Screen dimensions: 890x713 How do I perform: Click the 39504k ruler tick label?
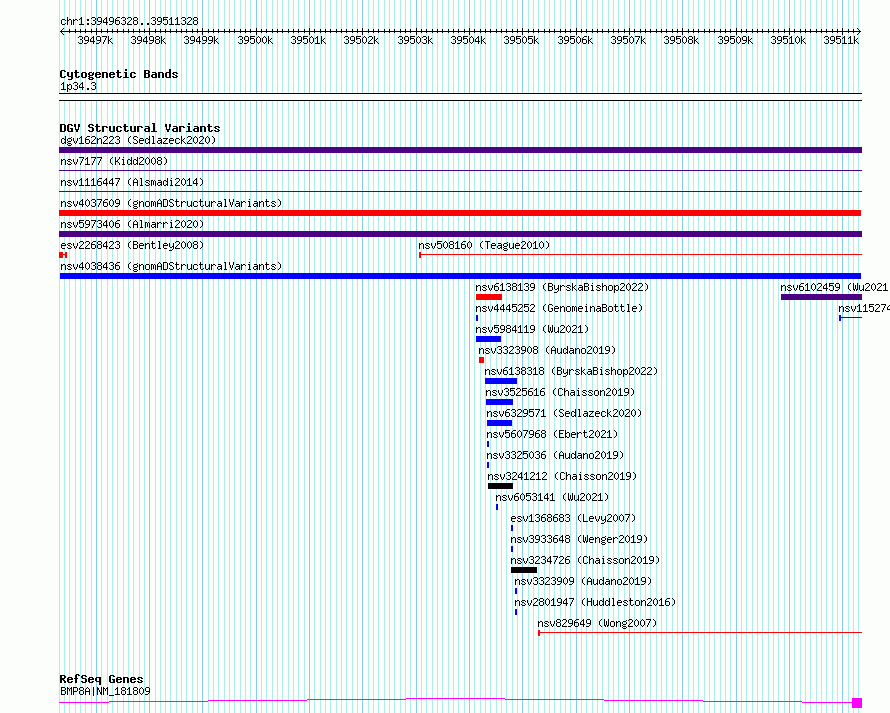point(468,40)
